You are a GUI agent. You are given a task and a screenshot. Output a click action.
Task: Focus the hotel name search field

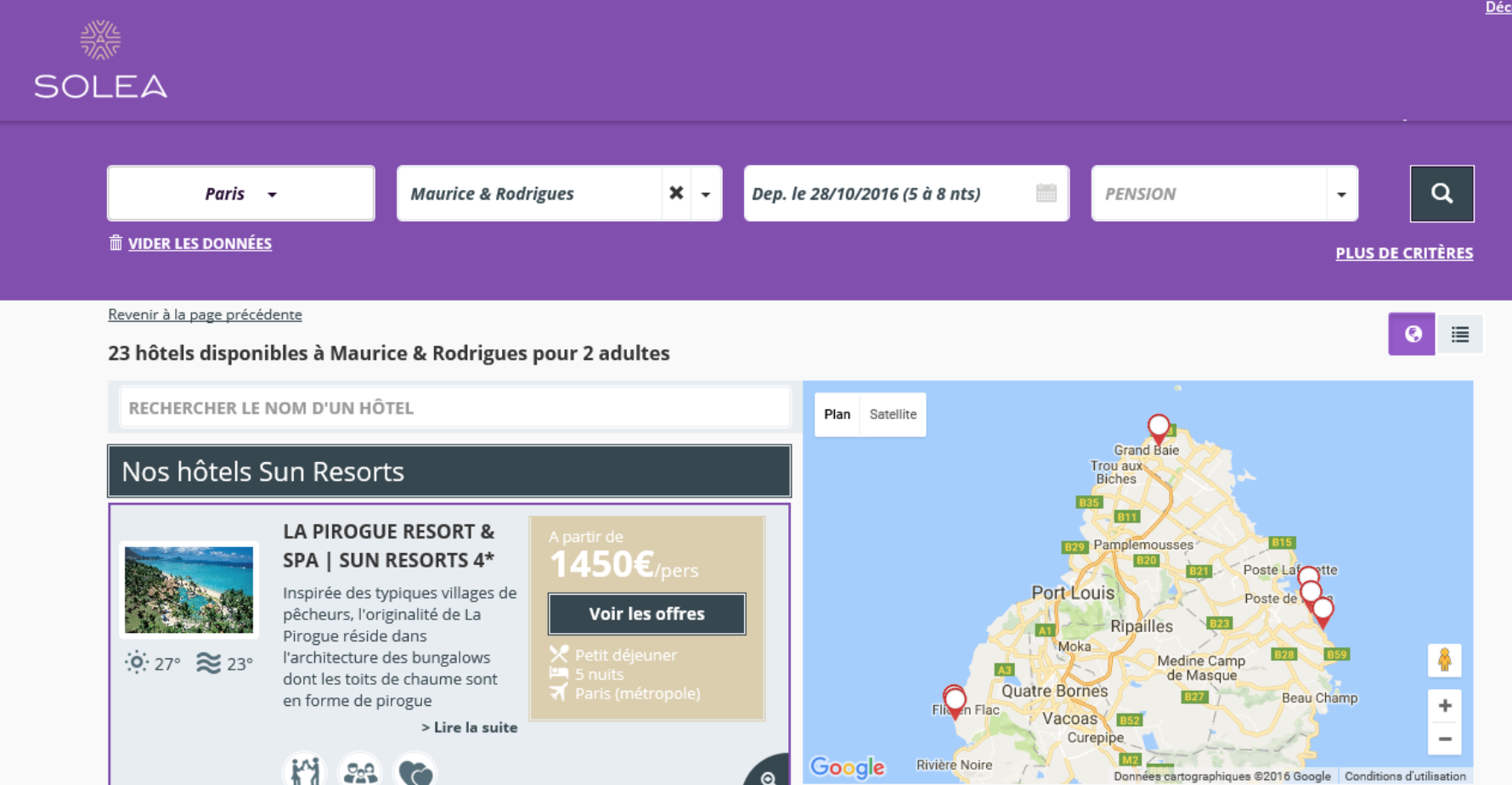point(454,408)
